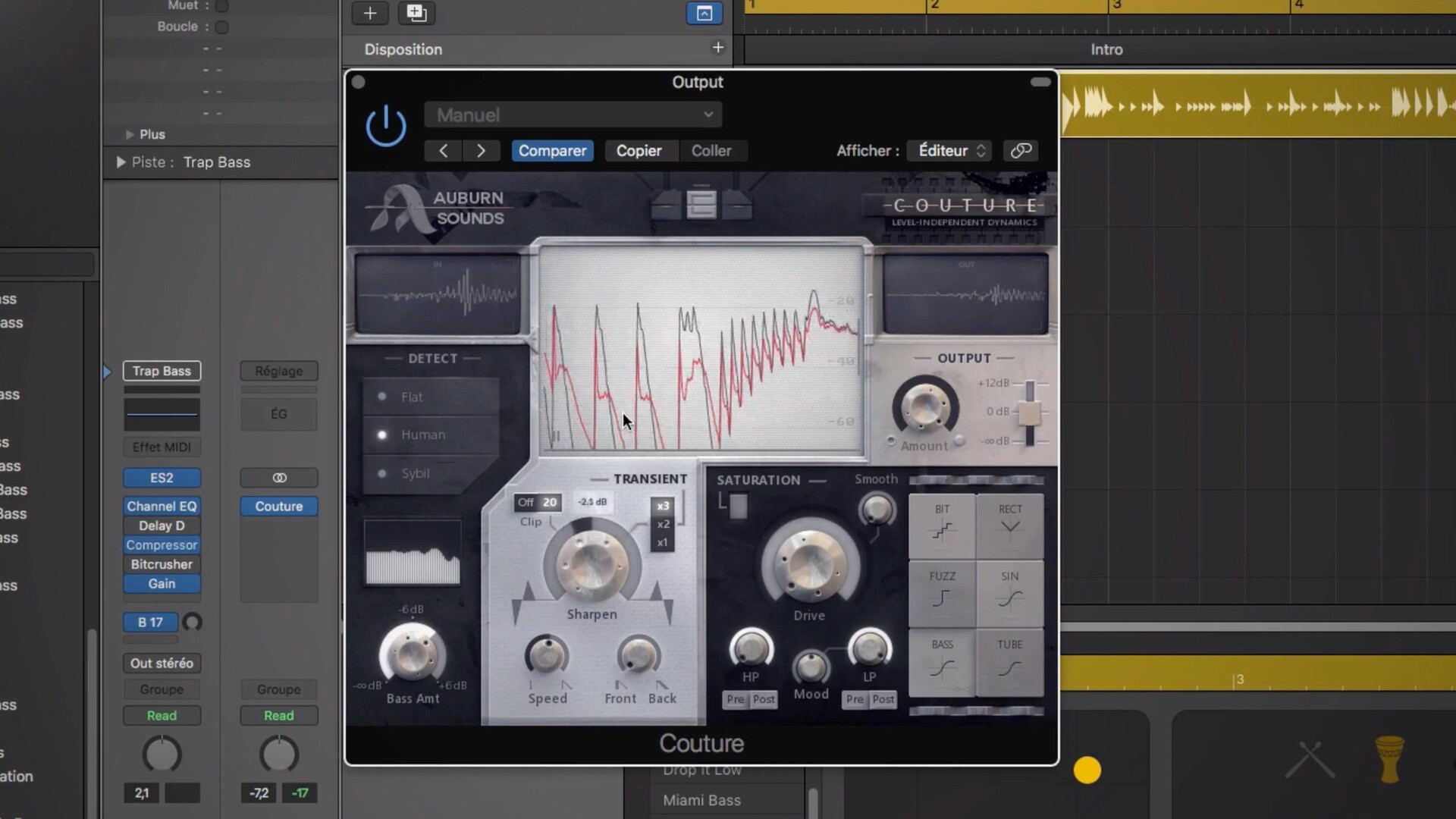Turn transient Clip Off
The image size is (1456, 819).
pos(526,502)
